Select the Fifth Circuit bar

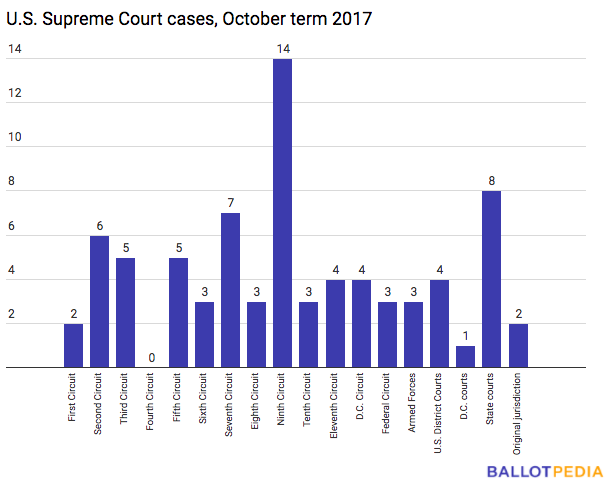179,312
